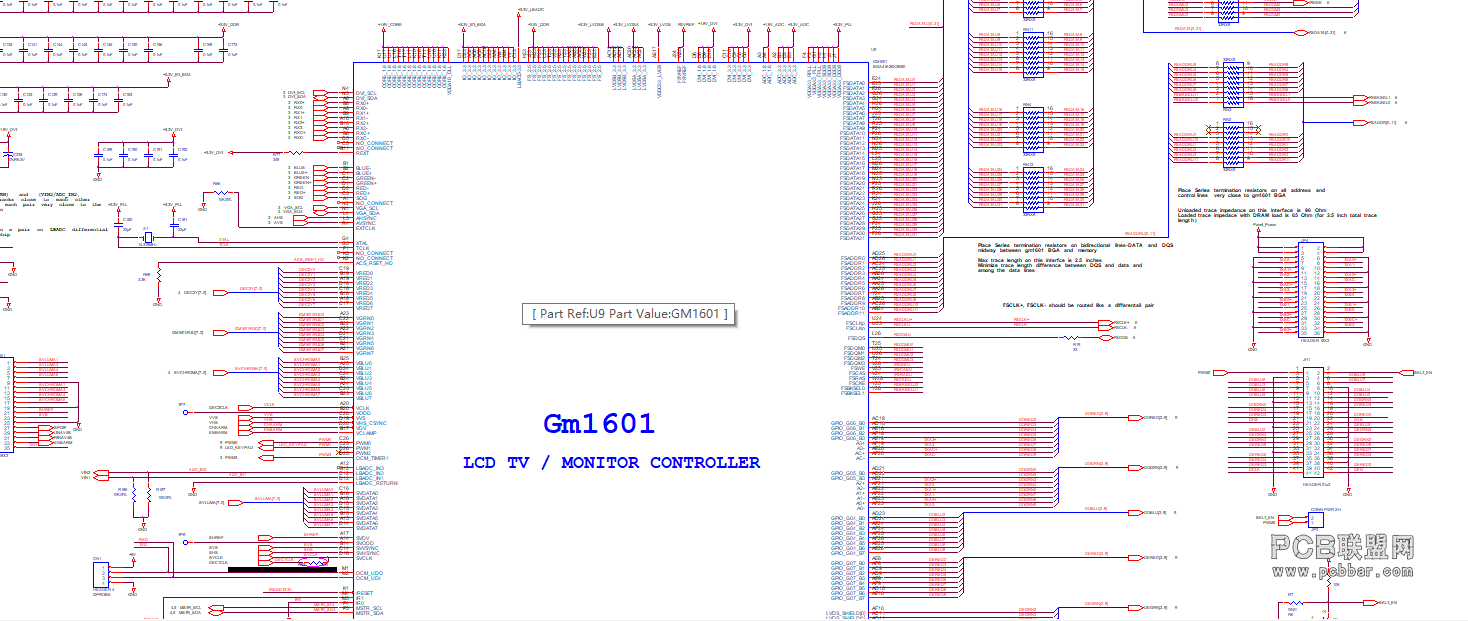Click the large blue "Gm1601" title

pyautogui.click(x=599, y=424)
